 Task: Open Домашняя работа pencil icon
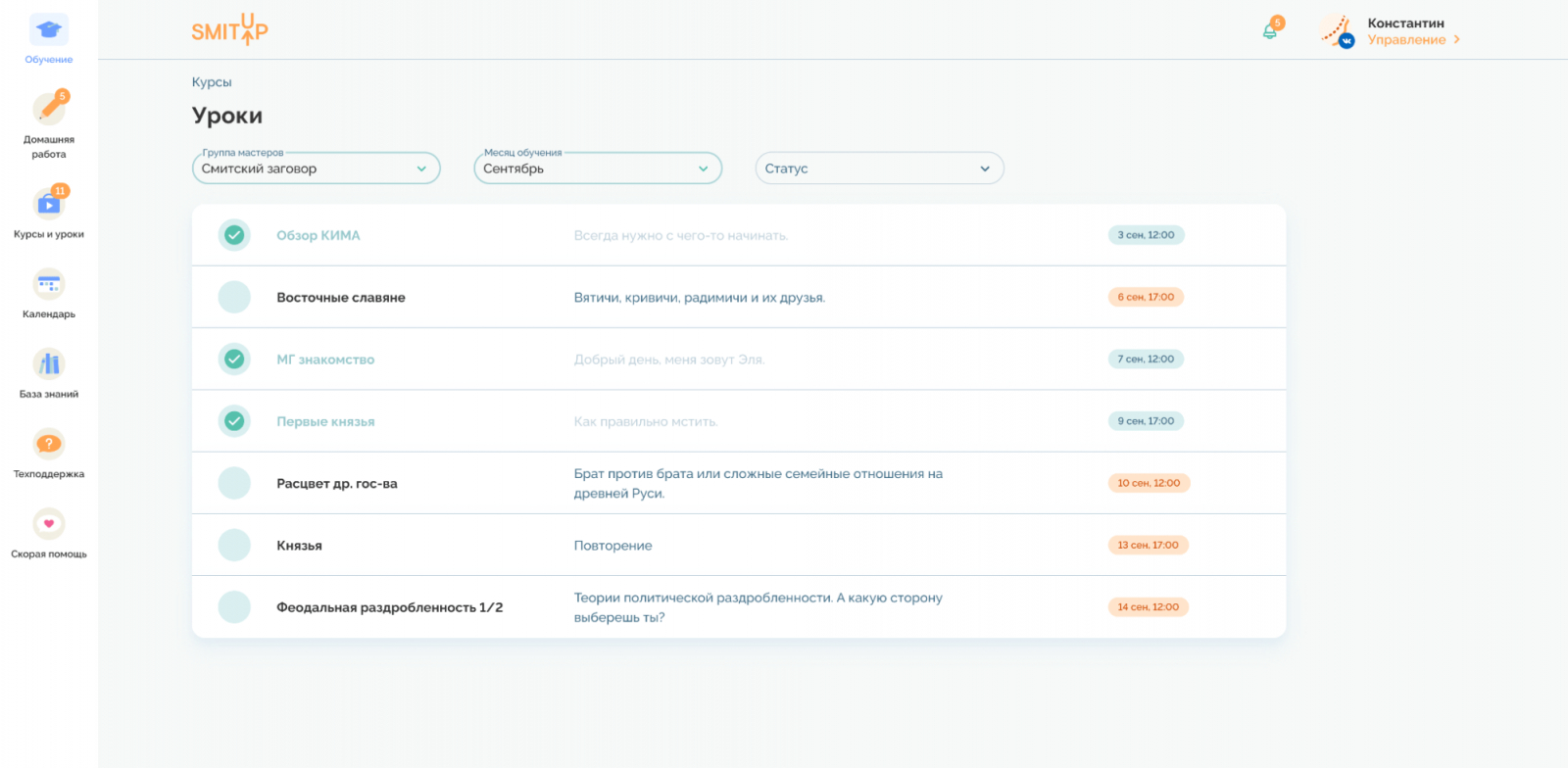pos(49,109)
